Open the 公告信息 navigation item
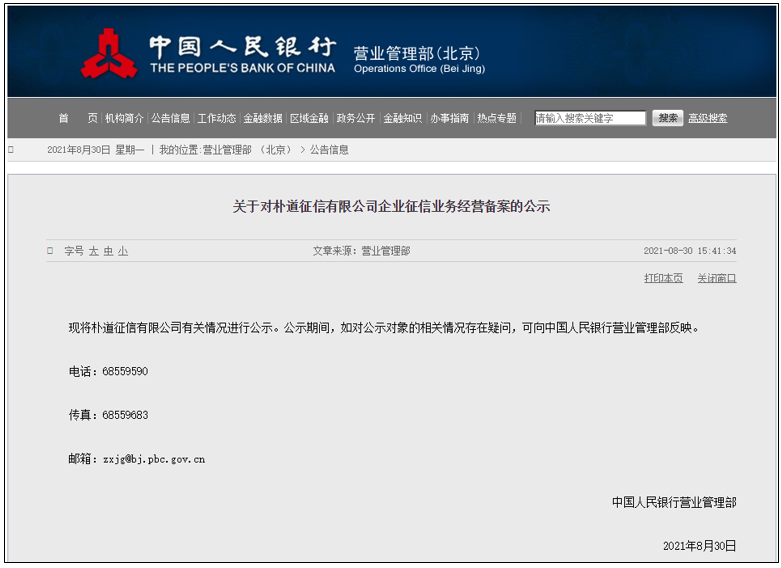The height and width of the screenshot is (568, 781). tap(171, 118)
